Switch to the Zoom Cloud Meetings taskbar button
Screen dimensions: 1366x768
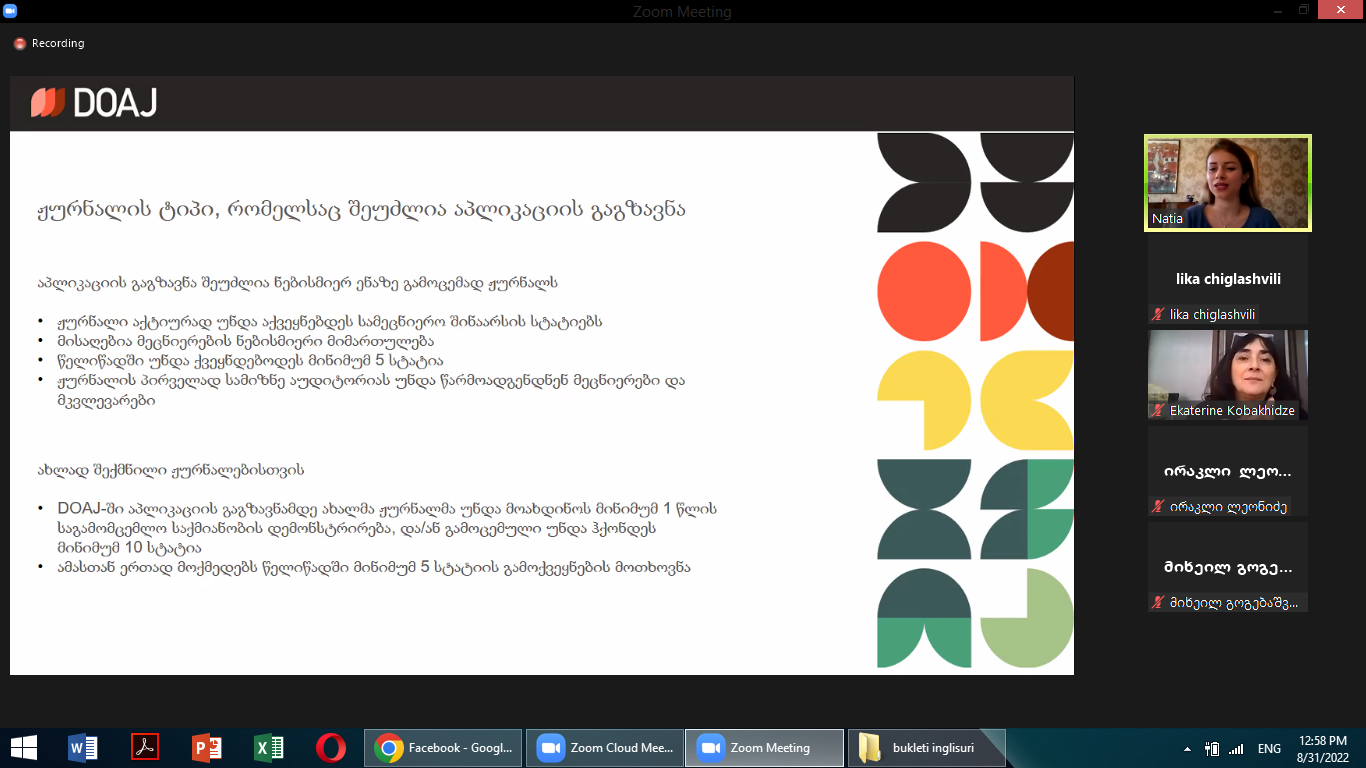(x=604, y=747)
